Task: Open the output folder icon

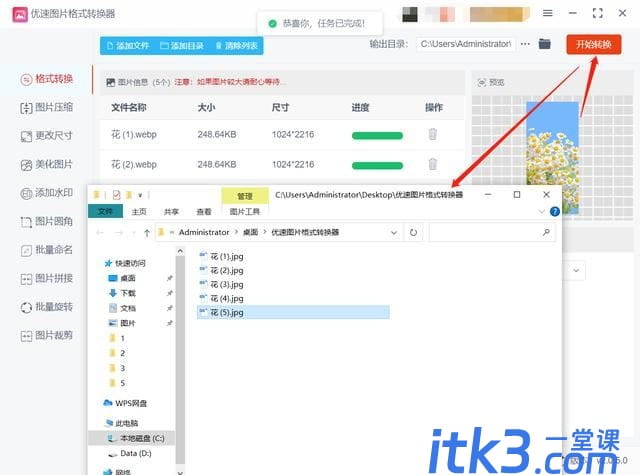Action: (544, 44)
